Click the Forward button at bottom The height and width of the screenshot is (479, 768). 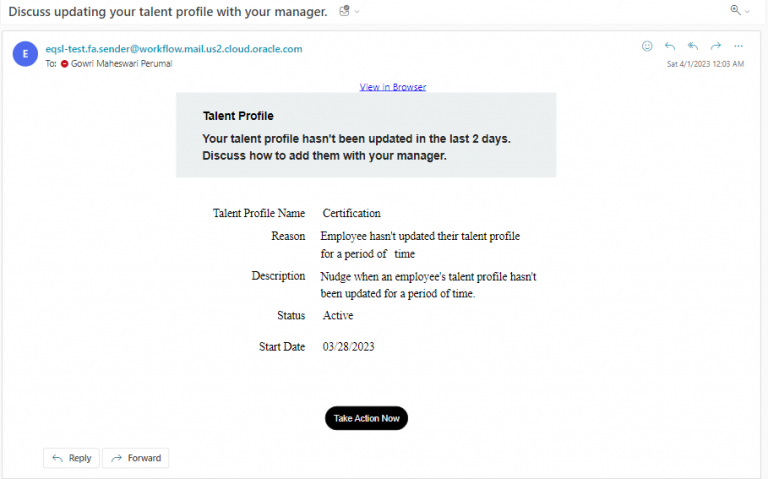[x=136, y=458]
